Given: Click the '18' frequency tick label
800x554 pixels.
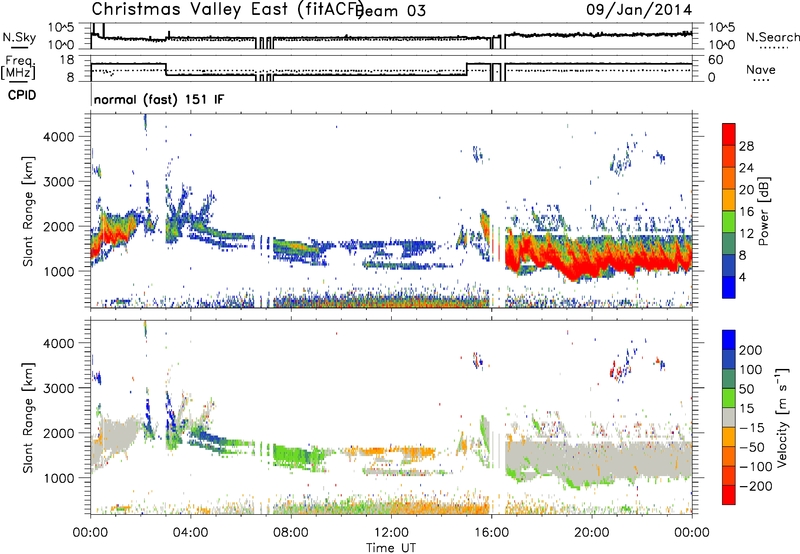Looking at the screenshot, I should click(67, 60).
